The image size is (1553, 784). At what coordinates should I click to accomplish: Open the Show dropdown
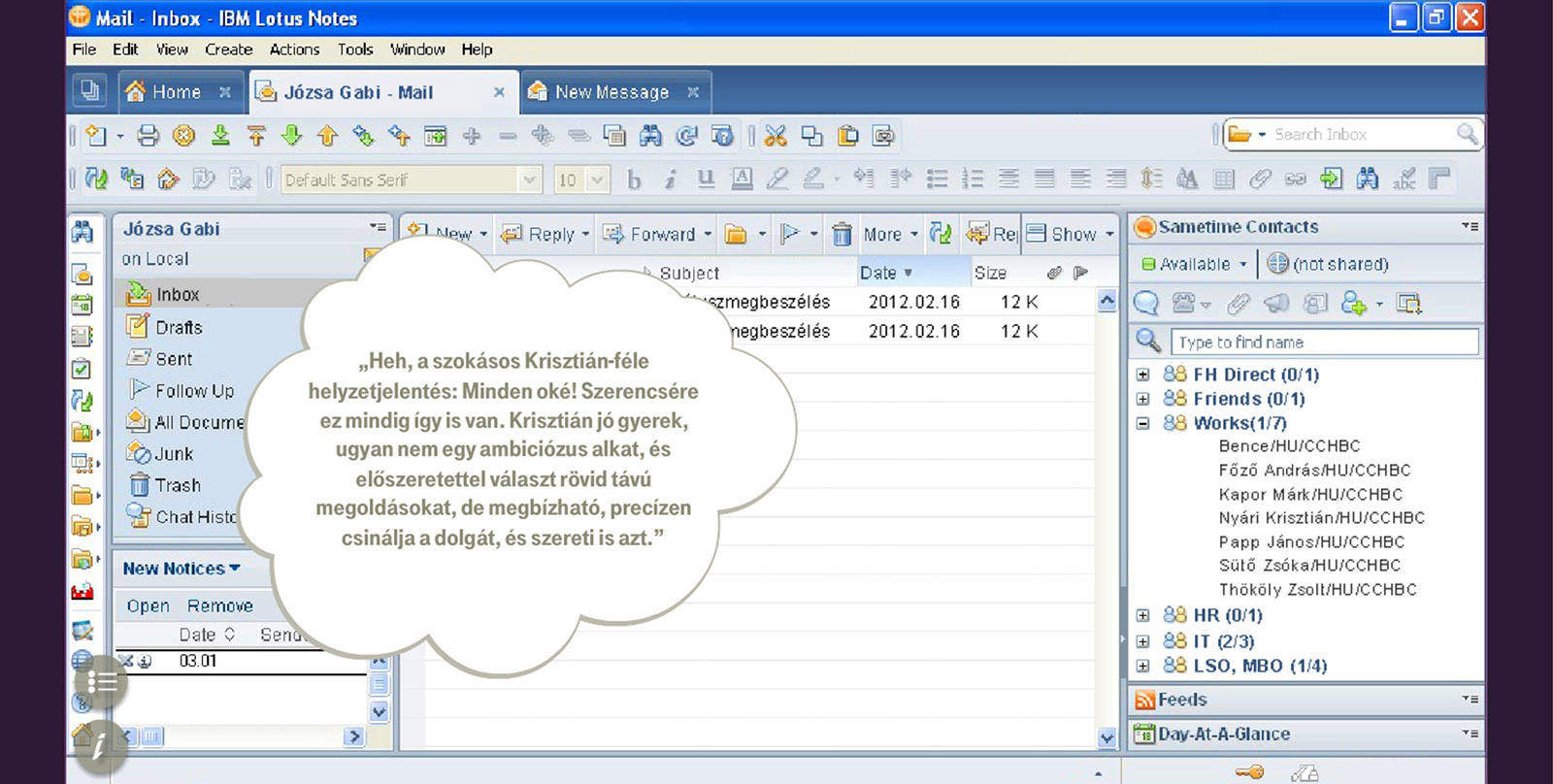click(1071, 234)
